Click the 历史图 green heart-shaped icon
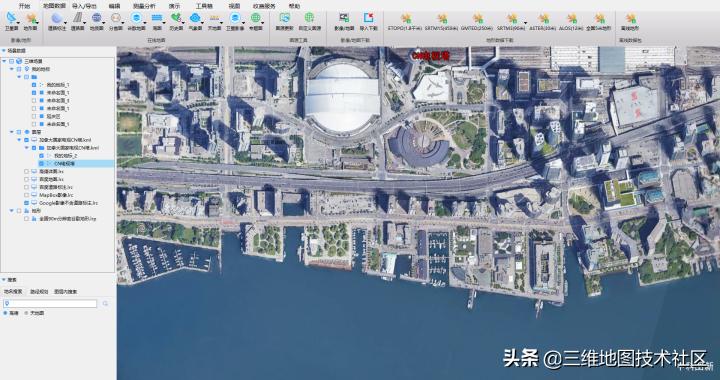The height and width of the screenshot is (380, 720). pyautogui.click(x=176, y=18)
